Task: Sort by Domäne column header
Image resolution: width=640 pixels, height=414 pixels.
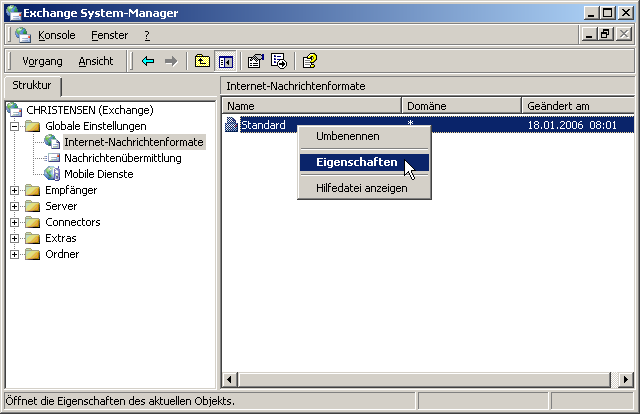Action: (462, 106)
